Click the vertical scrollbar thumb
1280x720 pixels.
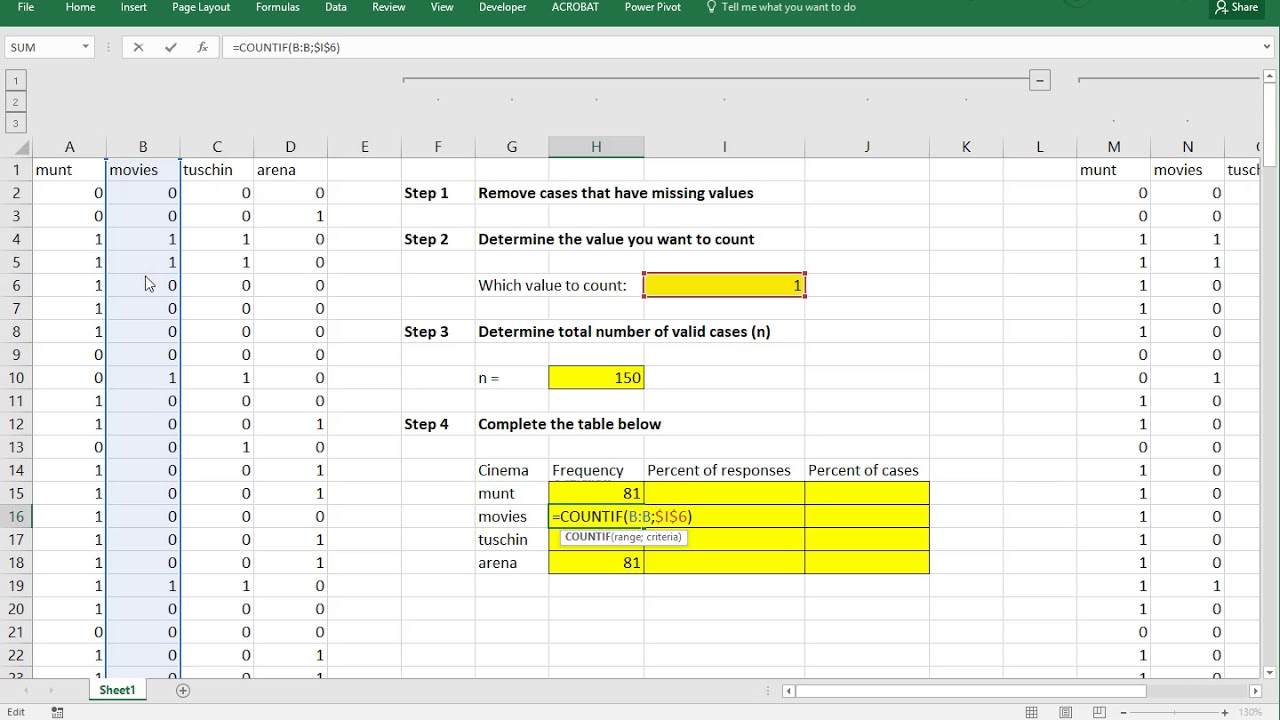click(x=1270, y=125)
